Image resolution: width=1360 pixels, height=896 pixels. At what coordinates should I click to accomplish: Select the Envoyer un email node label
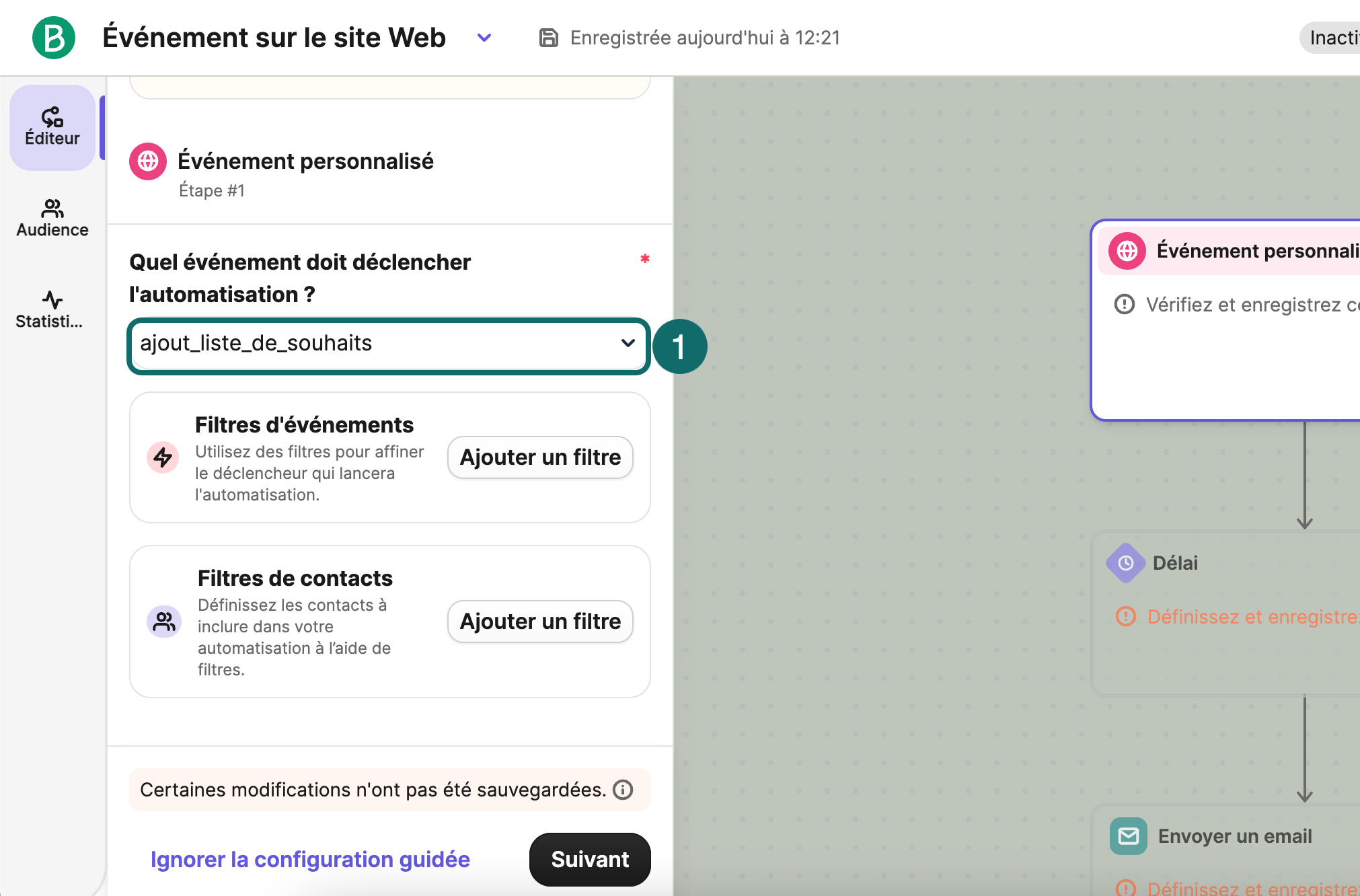1235,836
